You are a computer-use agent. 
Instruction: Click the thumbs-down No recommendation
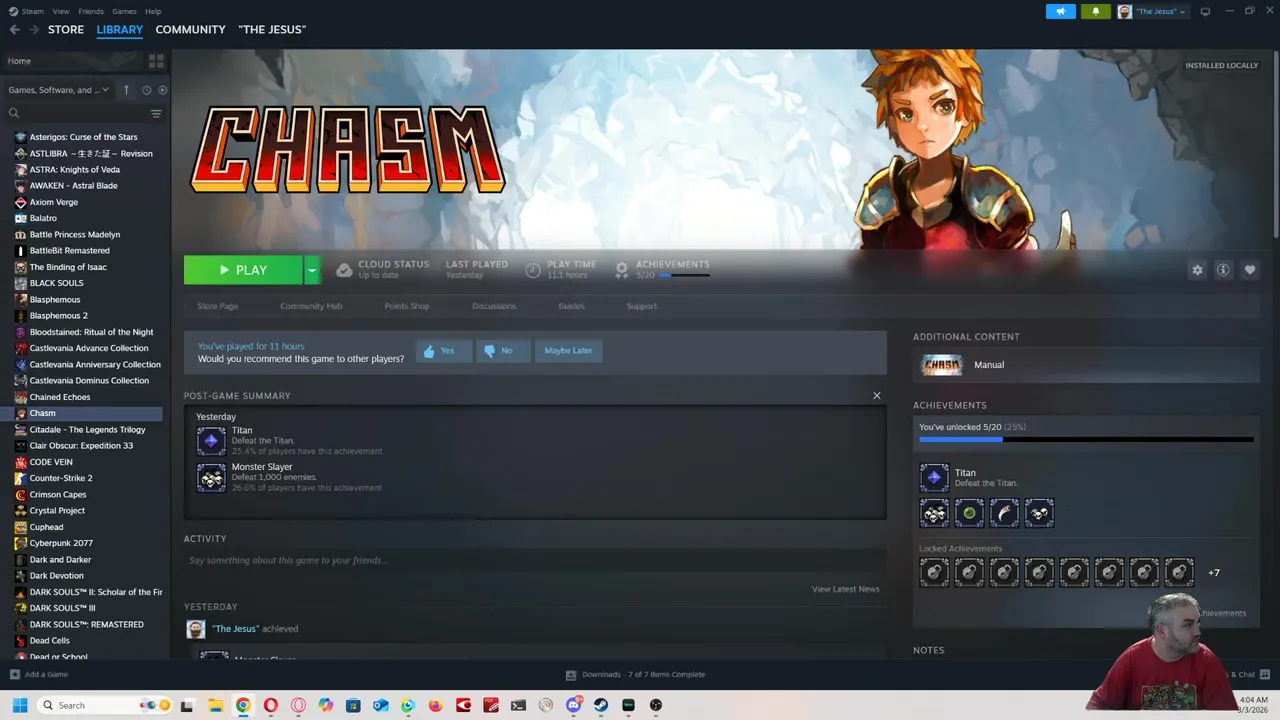(x=502, y=351)
